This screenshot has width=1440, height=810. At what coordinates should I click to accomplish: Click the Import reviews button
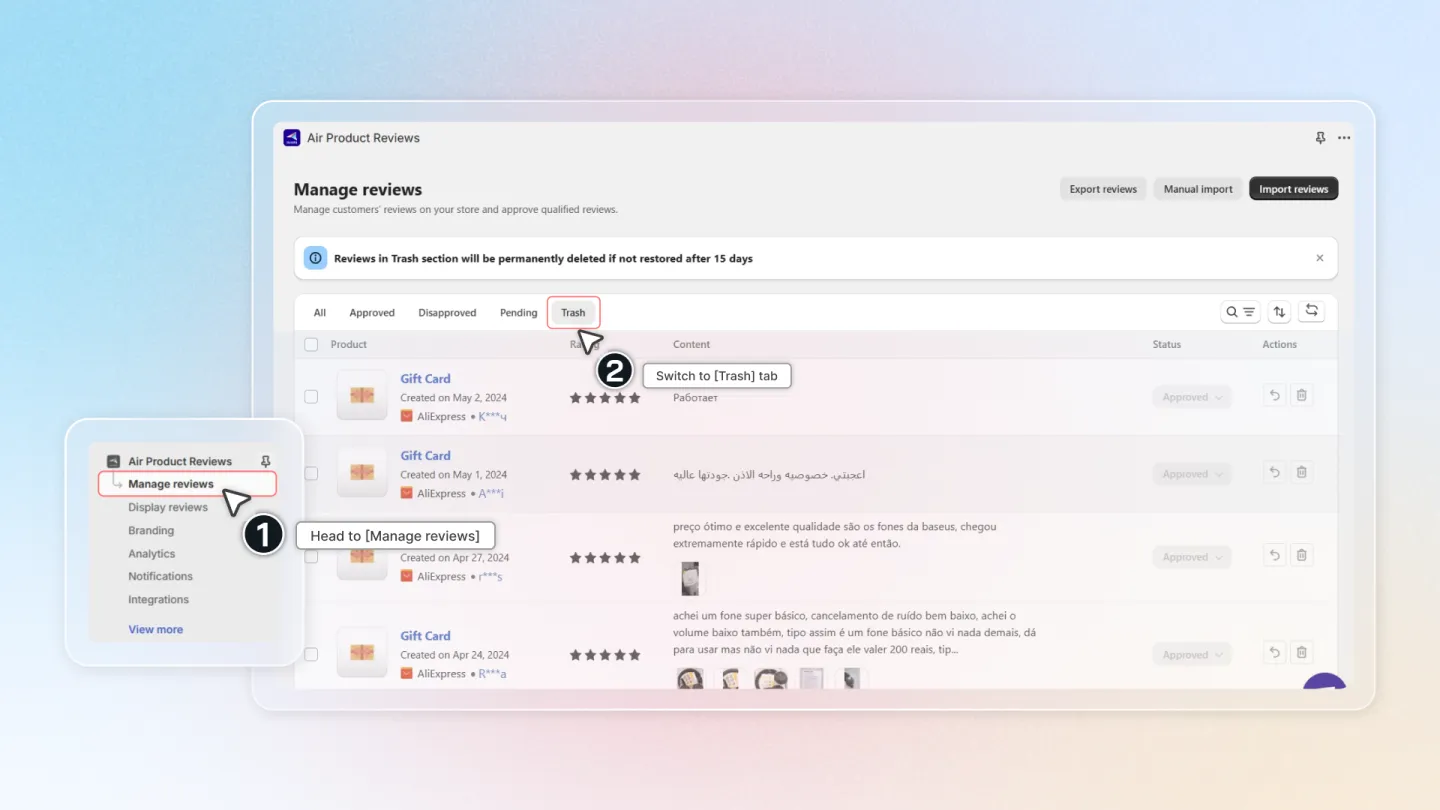[1294, 189]
